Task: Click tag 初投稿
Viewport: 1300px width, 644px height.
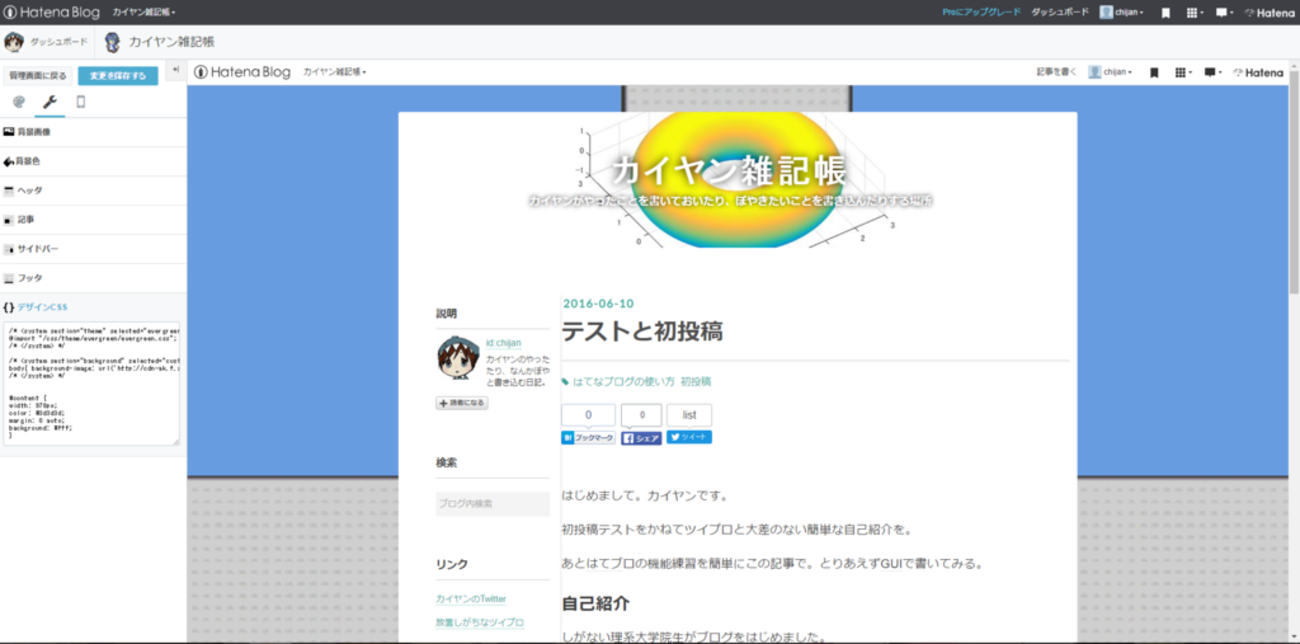Action: 696,382
